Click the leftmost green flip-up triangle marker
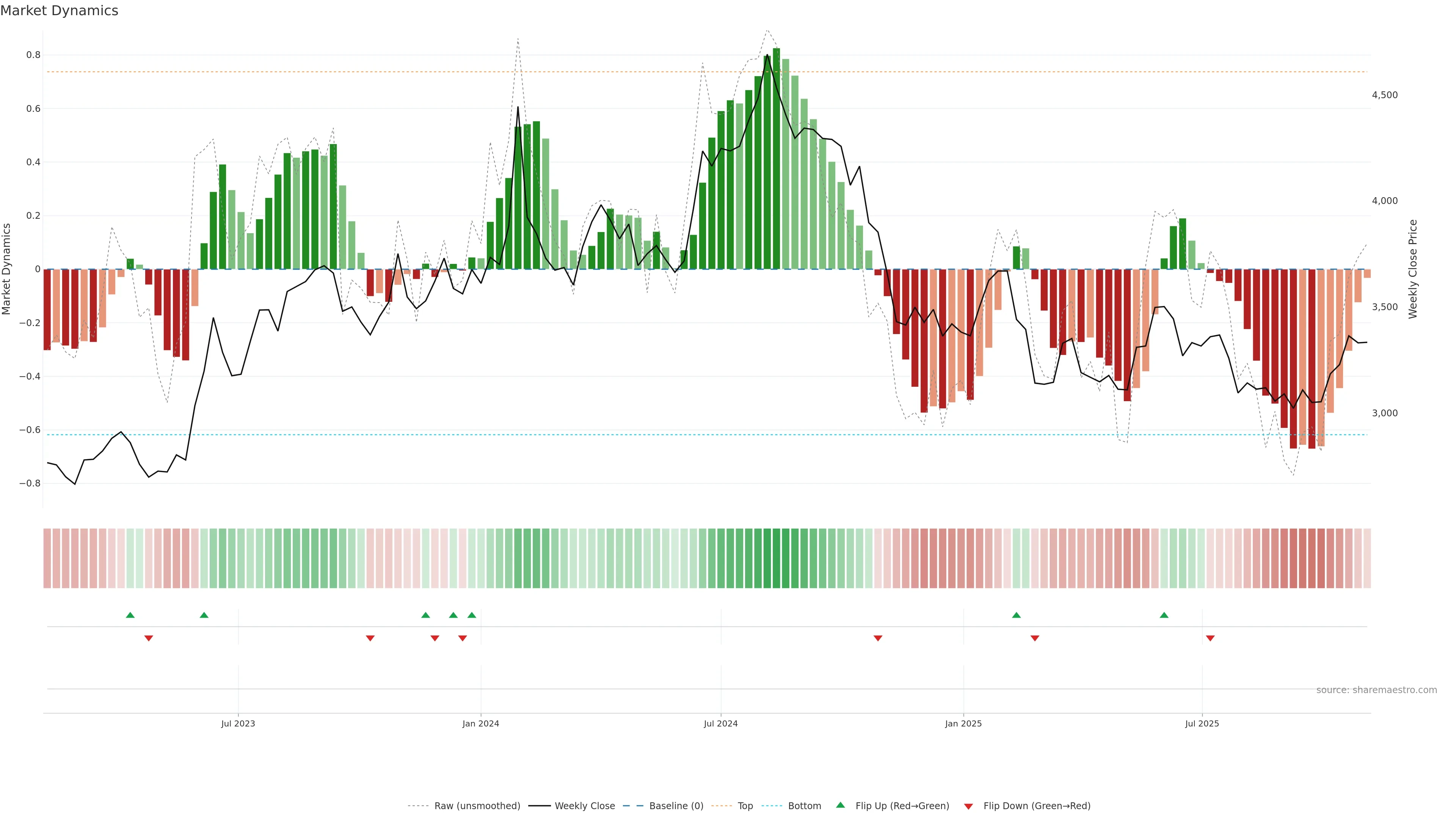The height and width of the screenshot is (819, 1456). (130, 615)
